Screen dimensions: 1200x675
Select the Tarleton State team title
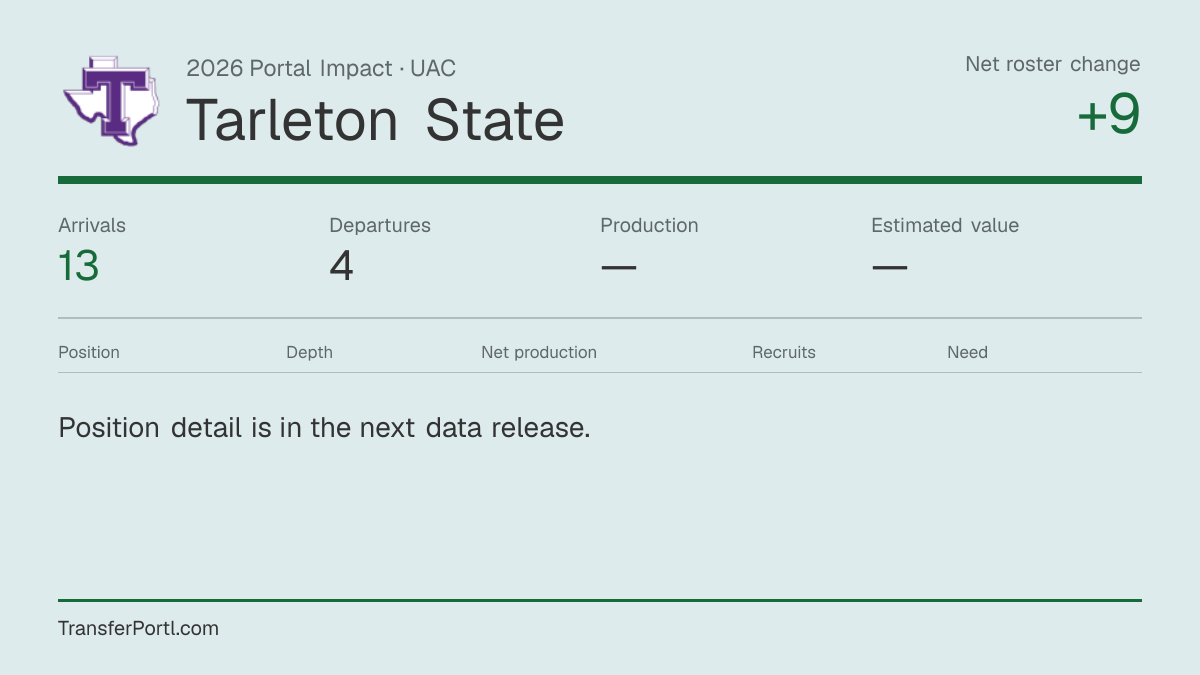tap(375, 120)
